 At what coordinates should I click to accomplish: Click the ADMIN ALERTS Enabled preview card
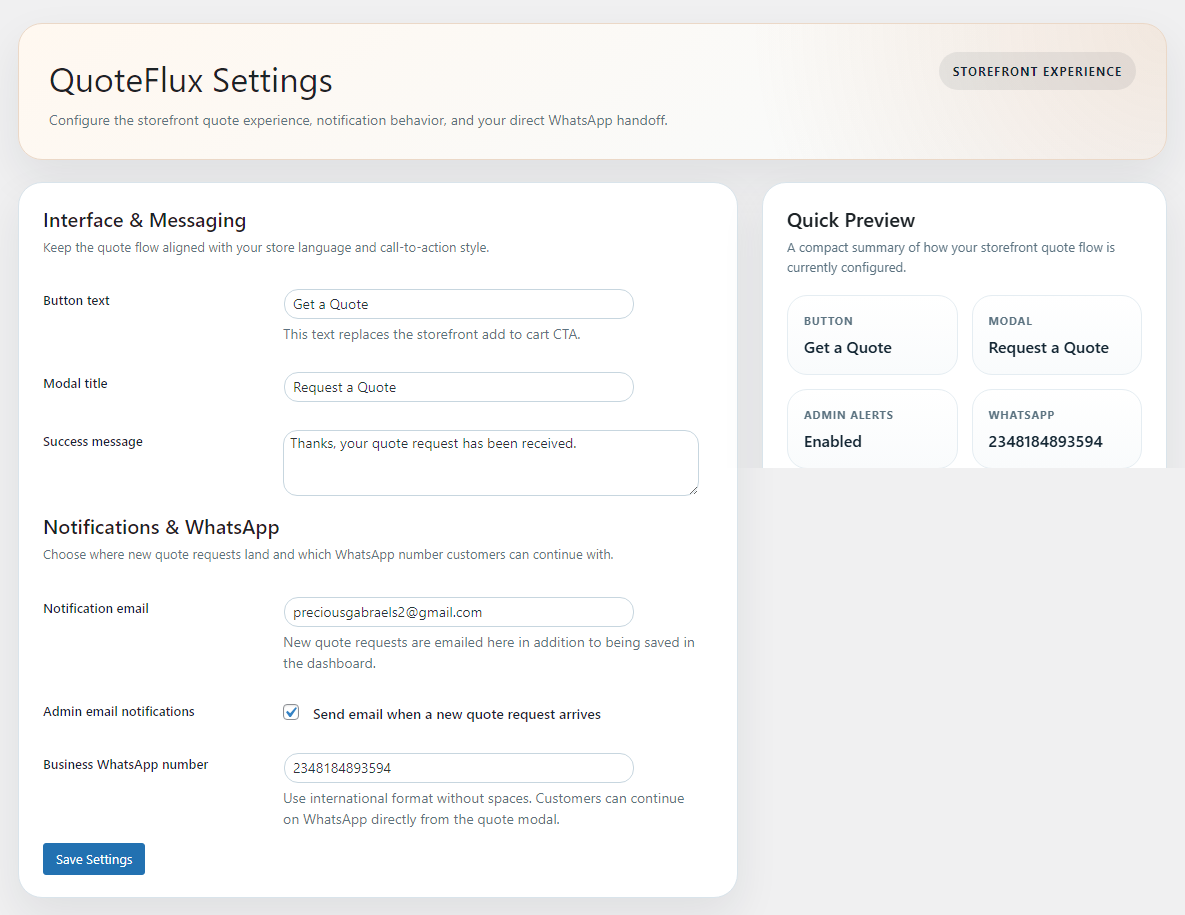pyautogui.click(x=872, y=428)
